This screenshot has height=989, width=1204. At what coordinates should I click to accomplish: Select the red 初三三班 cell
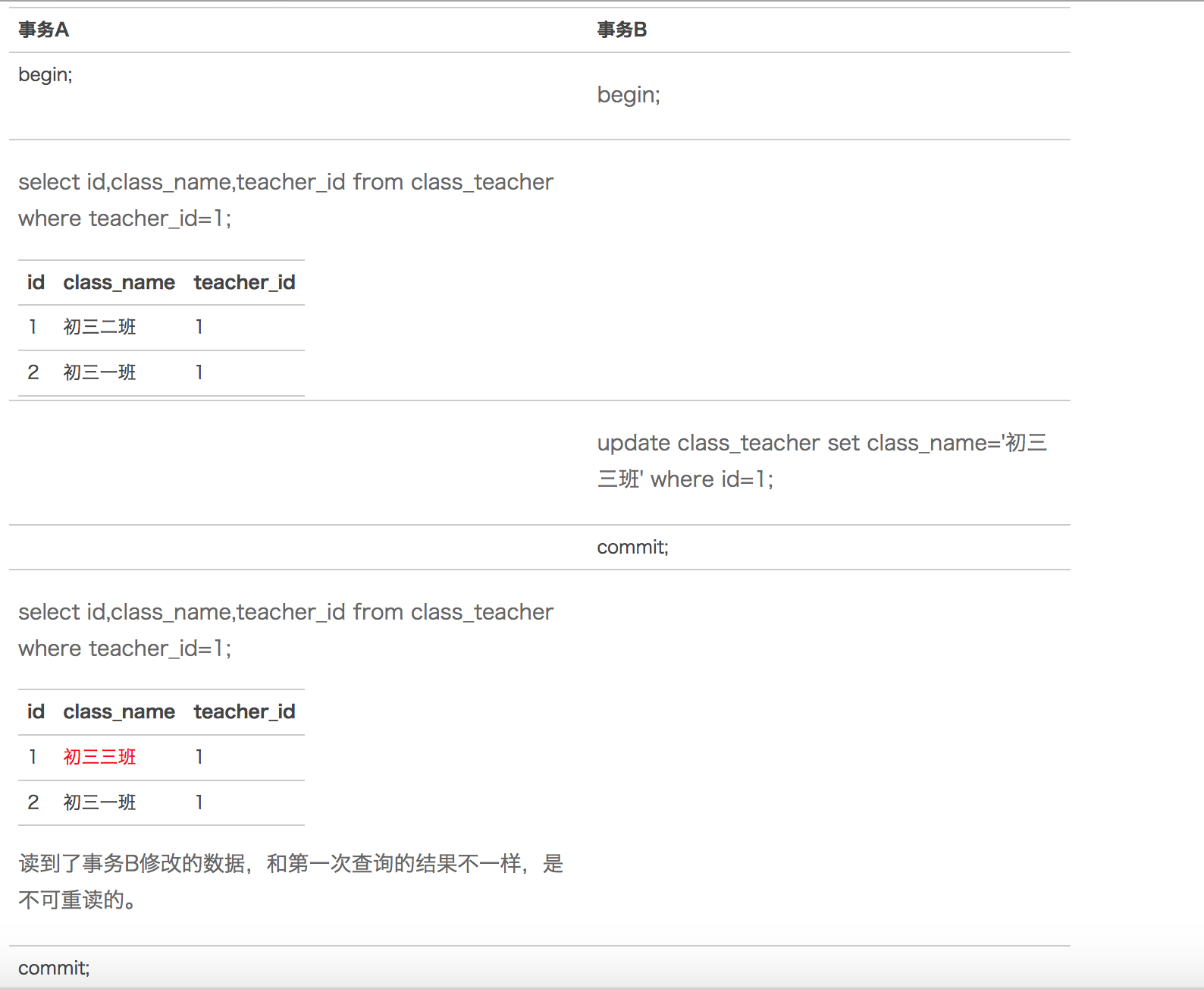coord(99,757)
